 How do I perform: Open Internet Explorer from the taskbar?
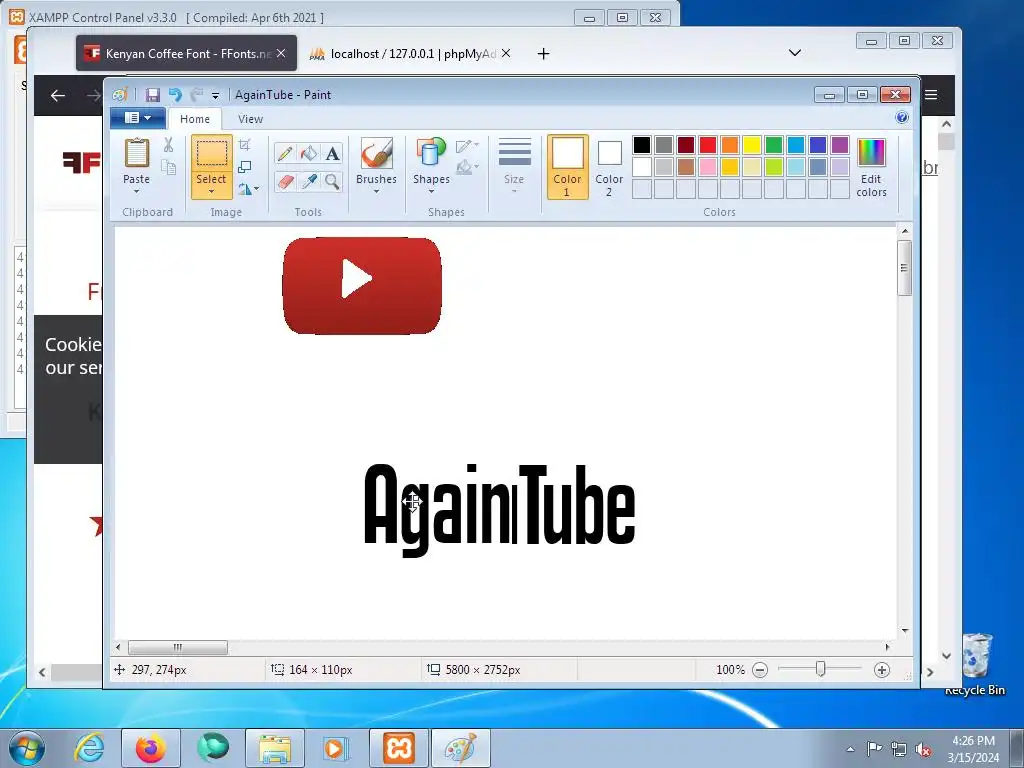(89, 748)
